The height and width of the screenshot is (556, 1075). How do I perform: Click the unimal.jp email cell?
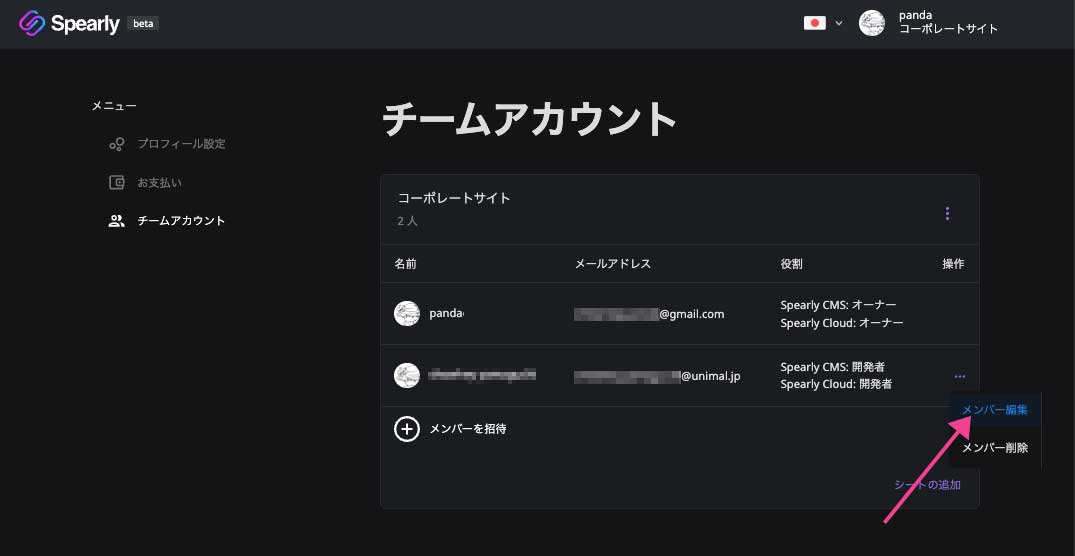657,376
